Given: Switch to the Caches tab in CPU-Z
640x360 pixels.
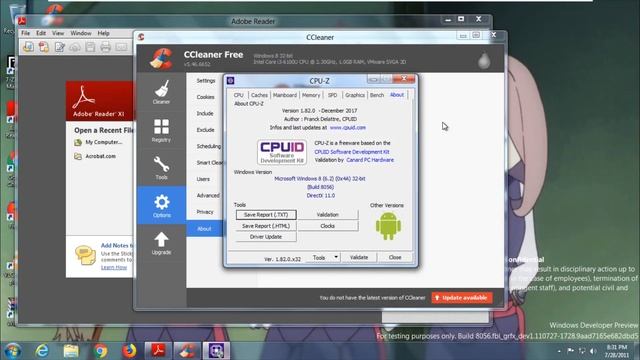Looking at the screenshot, I should click(259, 95).
